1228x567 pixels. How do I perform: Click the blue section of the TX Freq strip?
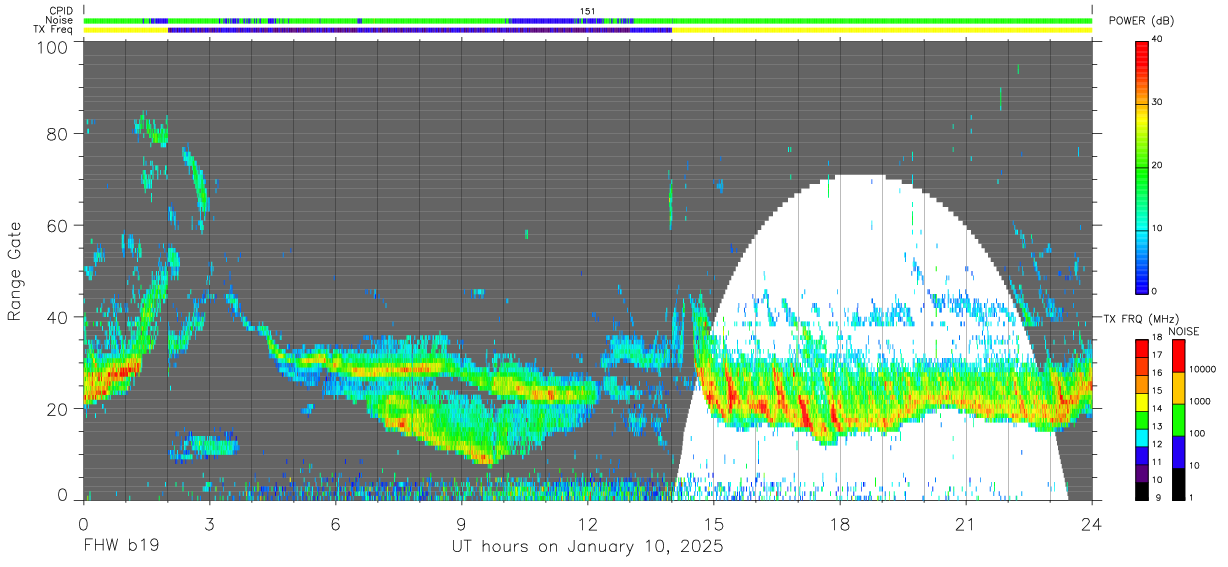pos(420,30)
